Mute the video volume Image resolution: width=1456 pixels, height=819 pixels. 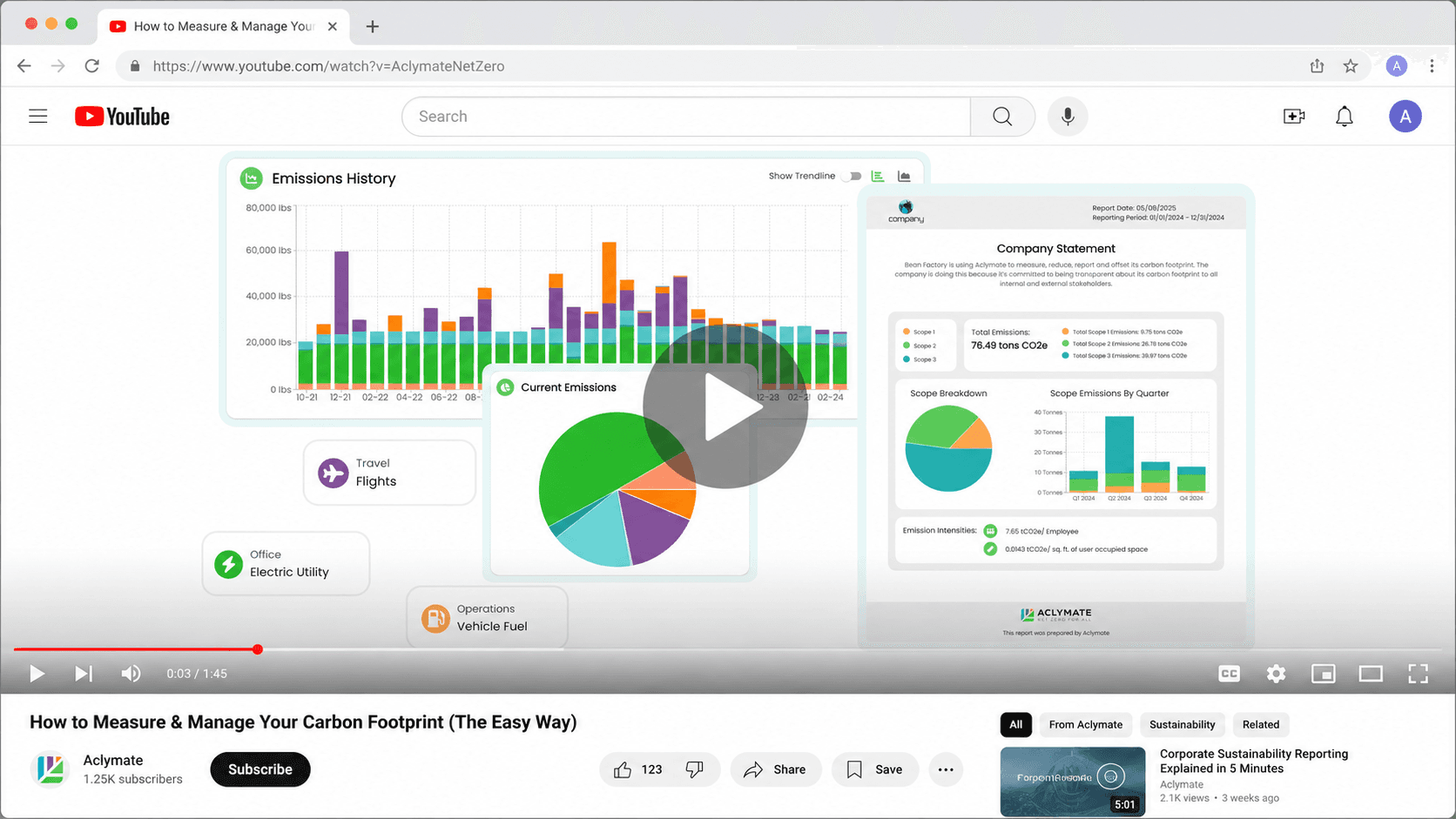131,674
